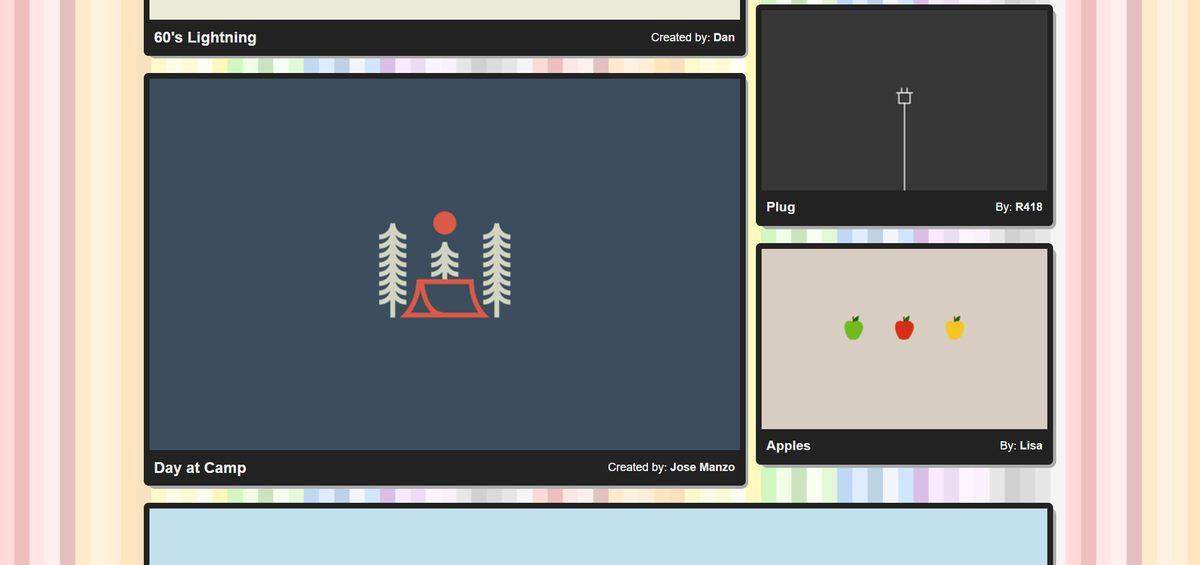Click the red apple

(904, 328)
